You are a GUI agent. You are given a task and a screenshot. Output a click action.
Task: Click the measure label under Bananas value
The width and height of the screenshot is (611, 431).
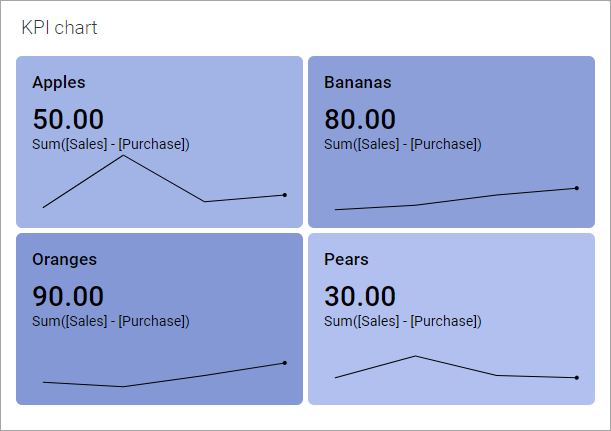403,144
